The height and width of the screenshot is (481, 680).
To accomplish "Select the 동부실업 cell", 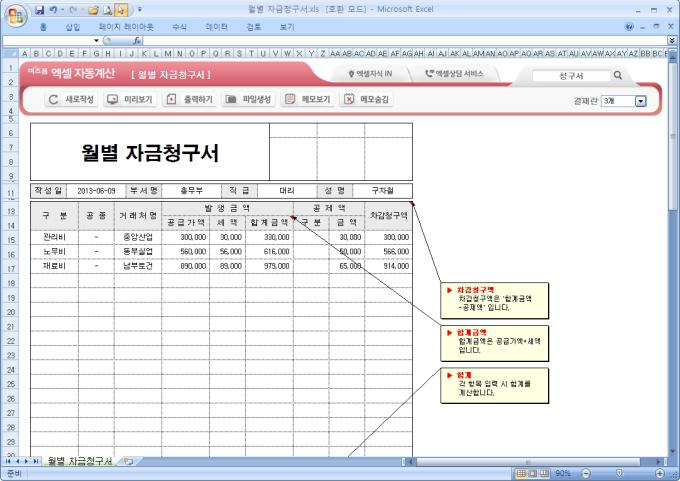I will click(x=138, y=252).
